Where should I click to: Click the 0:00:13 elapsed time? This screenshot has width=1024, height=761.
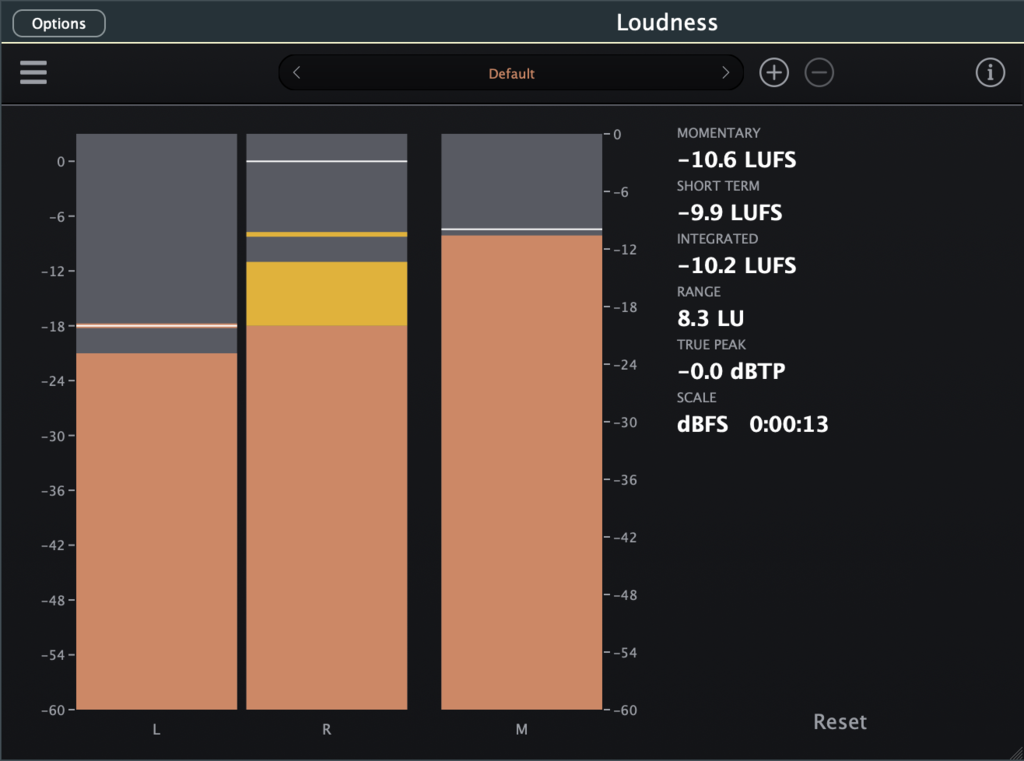pos(789,425)
